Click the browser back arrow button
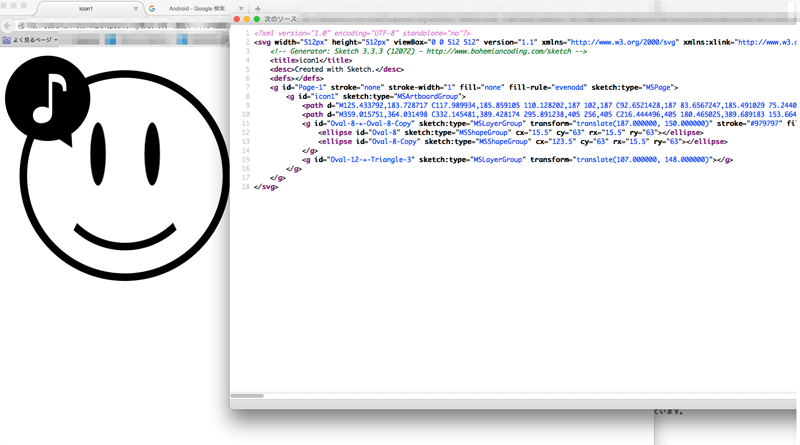The height and width of the screenshot is (445, 800). click(x=8, y=24)
